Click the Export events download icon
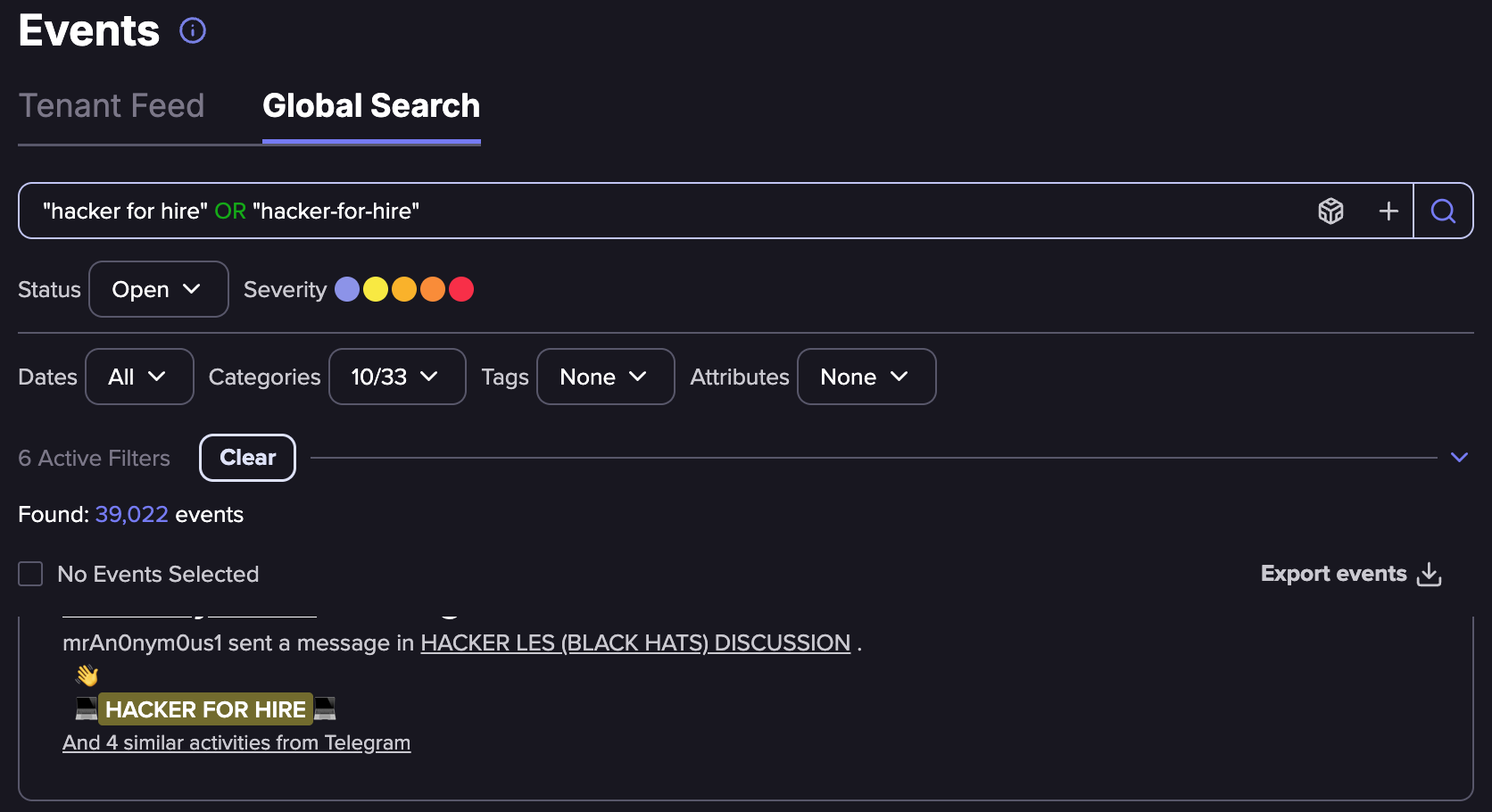The width and height of the screenshot is (1492, 812). pyautogui.click(x=1429, y=574)
